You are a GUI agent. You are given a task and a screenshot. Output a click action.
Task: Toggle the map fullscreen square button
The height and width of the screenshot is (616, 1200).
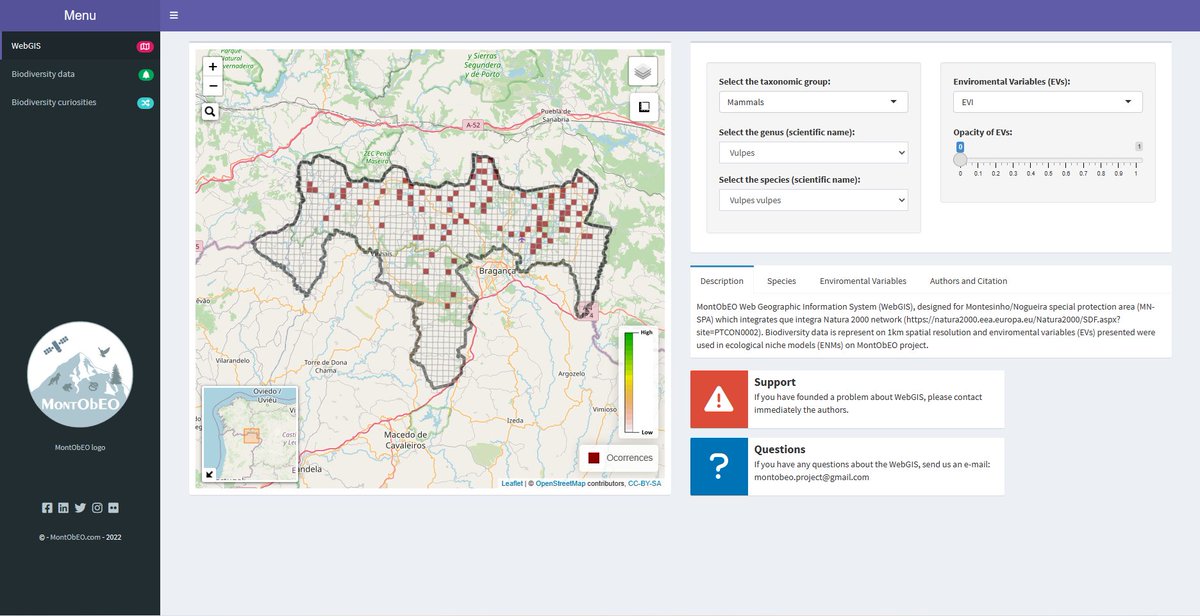tap(643, 107)
